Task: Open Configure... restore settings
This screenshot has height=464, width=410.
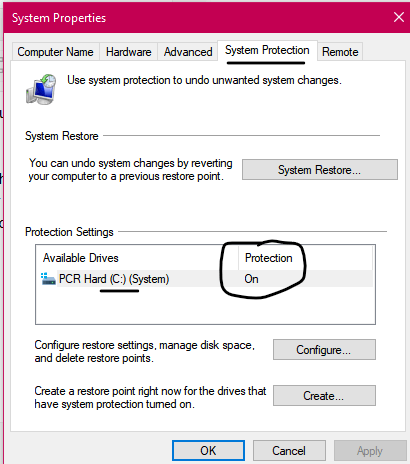Action: coord(324,350)
